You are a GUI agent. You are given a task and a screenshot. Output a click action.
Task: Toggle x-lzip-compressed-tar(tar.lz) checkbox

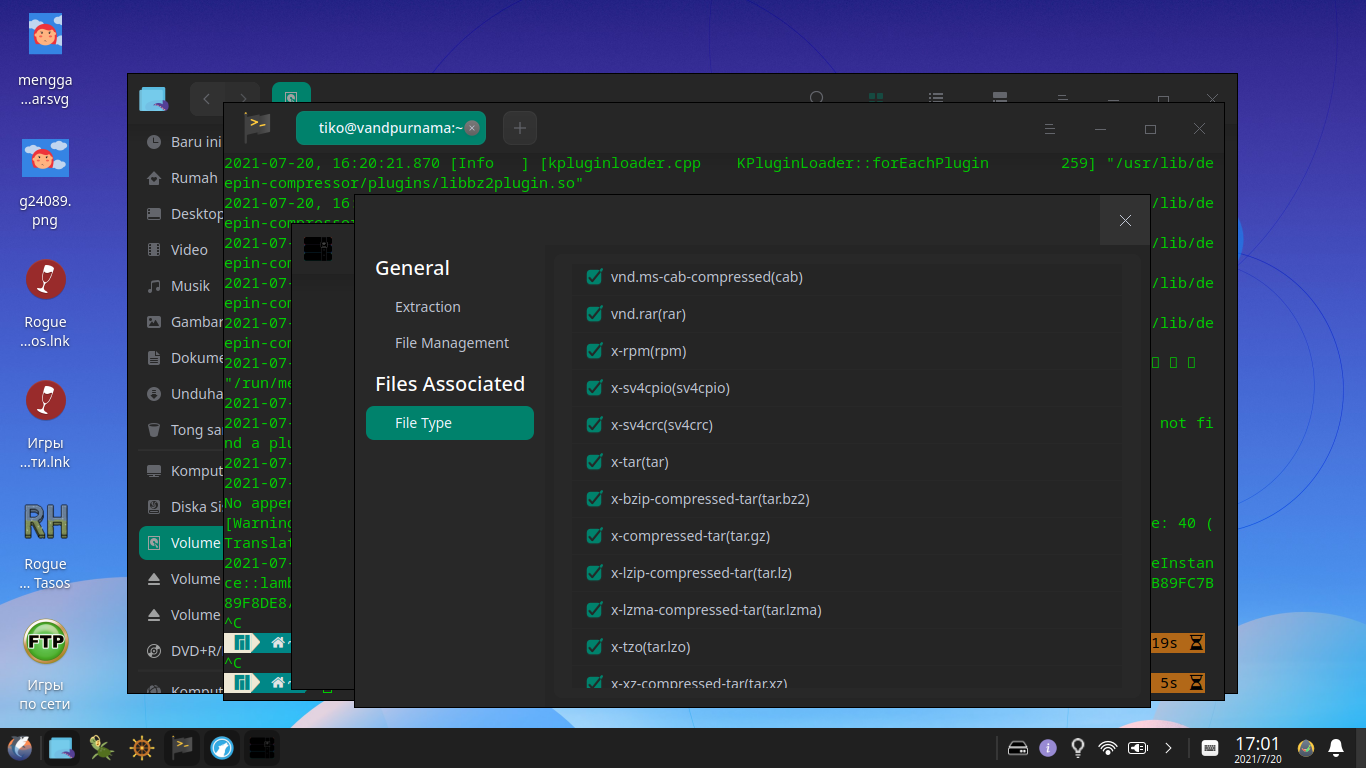click(x=594, y=573)
